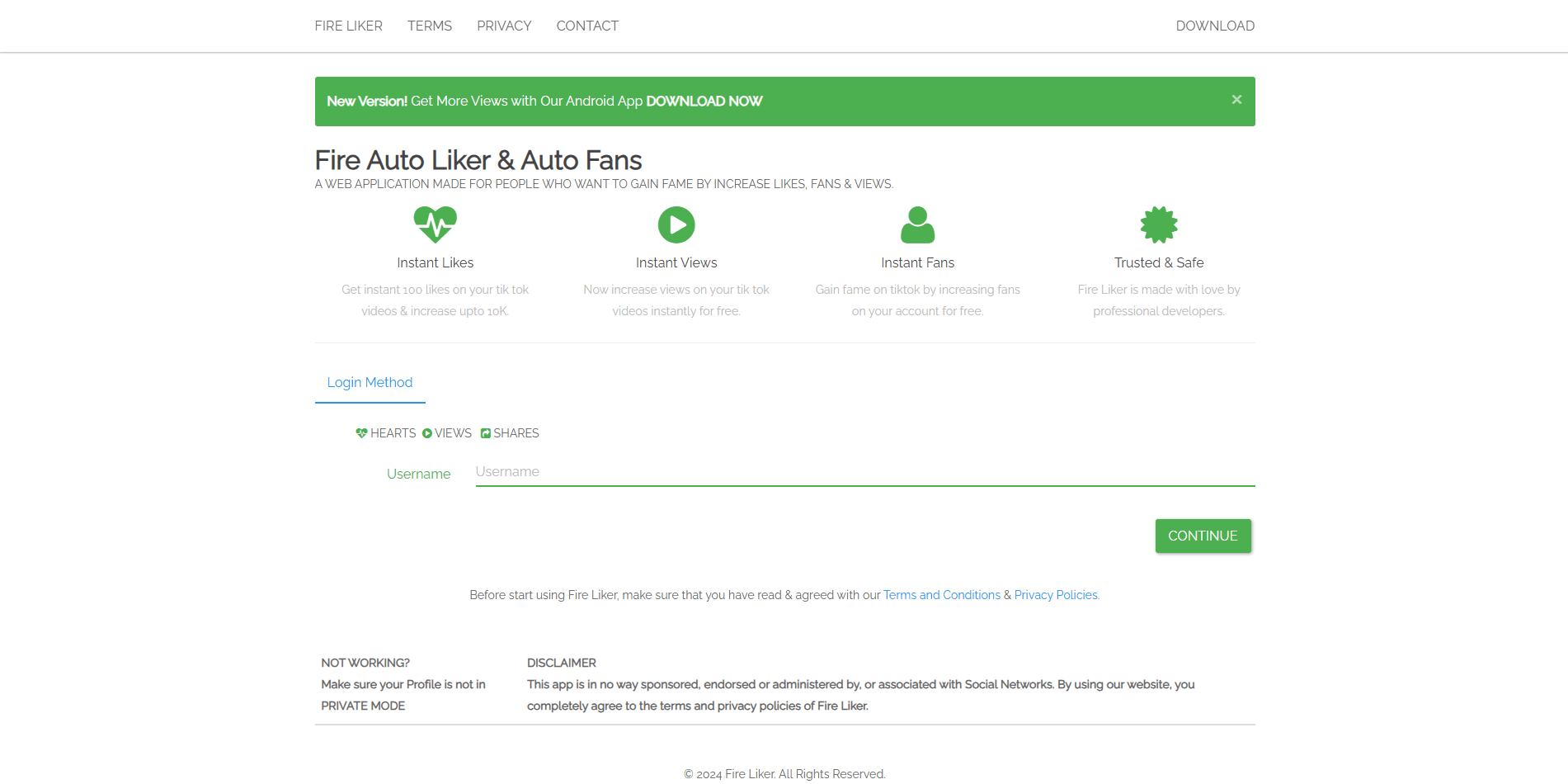The image size is (1568, 784).
Task: Focus the Username input field
Action: tap(864, 472)
